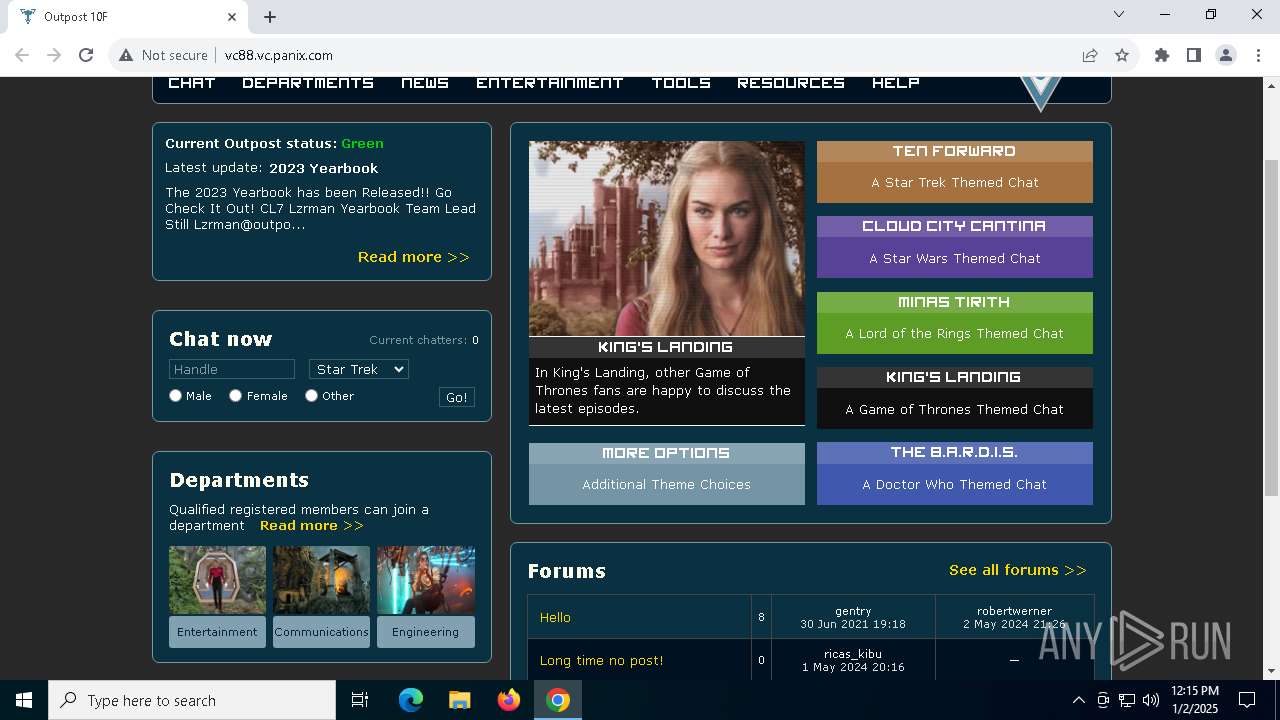The image size is (1280, 720).
Task: Select the Male radio button
Action: (175, 396)
